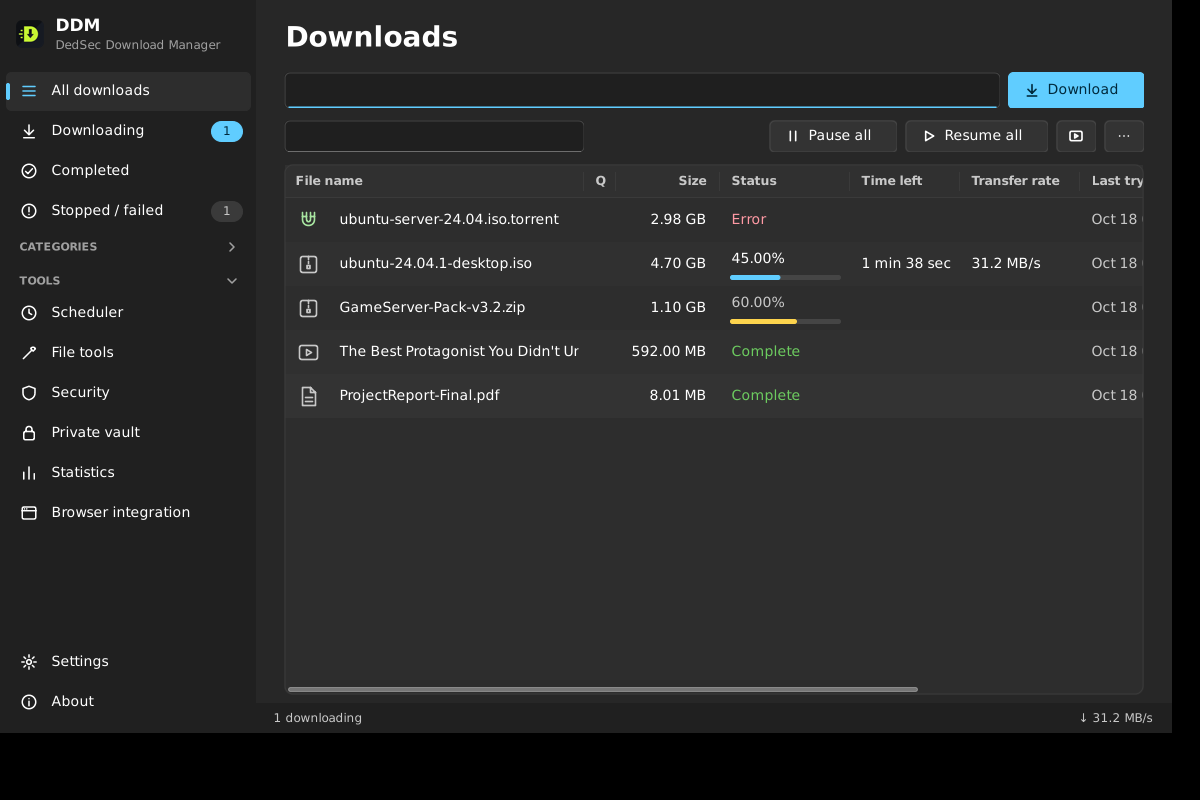Click the Resume all button

coord(977,136)
